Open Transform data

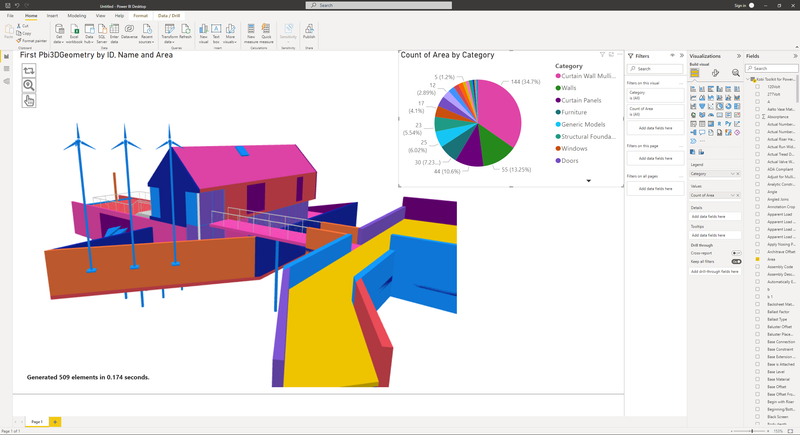point(169,33)
